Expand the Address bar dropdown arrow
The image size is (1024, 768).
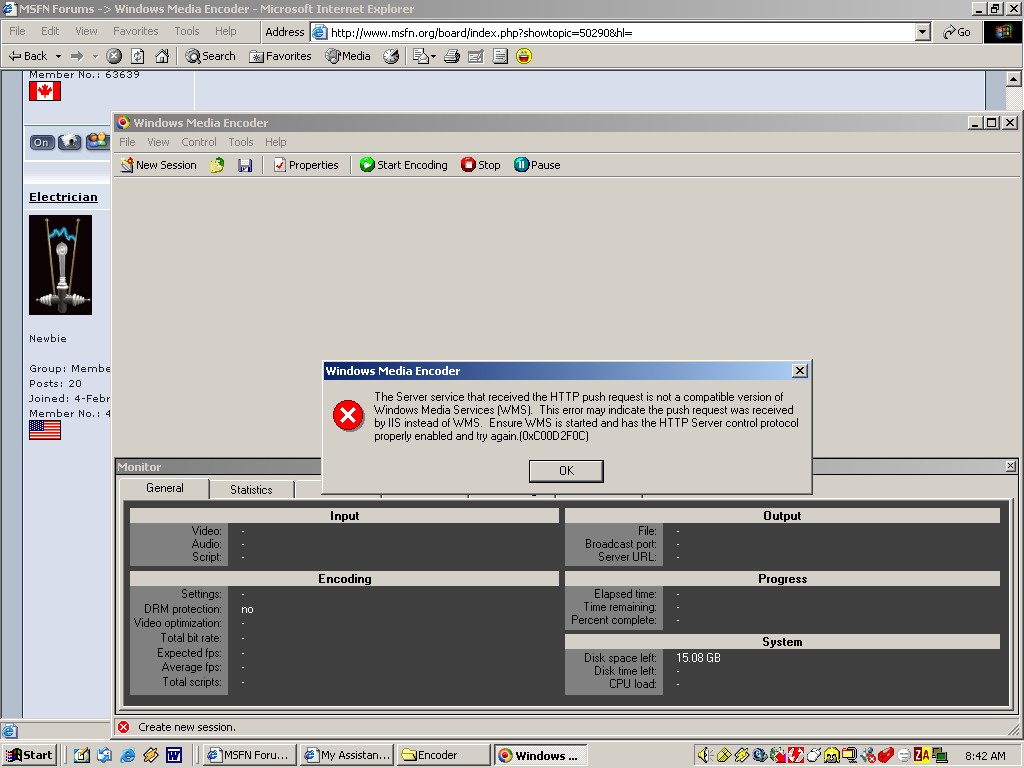(922, 32)
